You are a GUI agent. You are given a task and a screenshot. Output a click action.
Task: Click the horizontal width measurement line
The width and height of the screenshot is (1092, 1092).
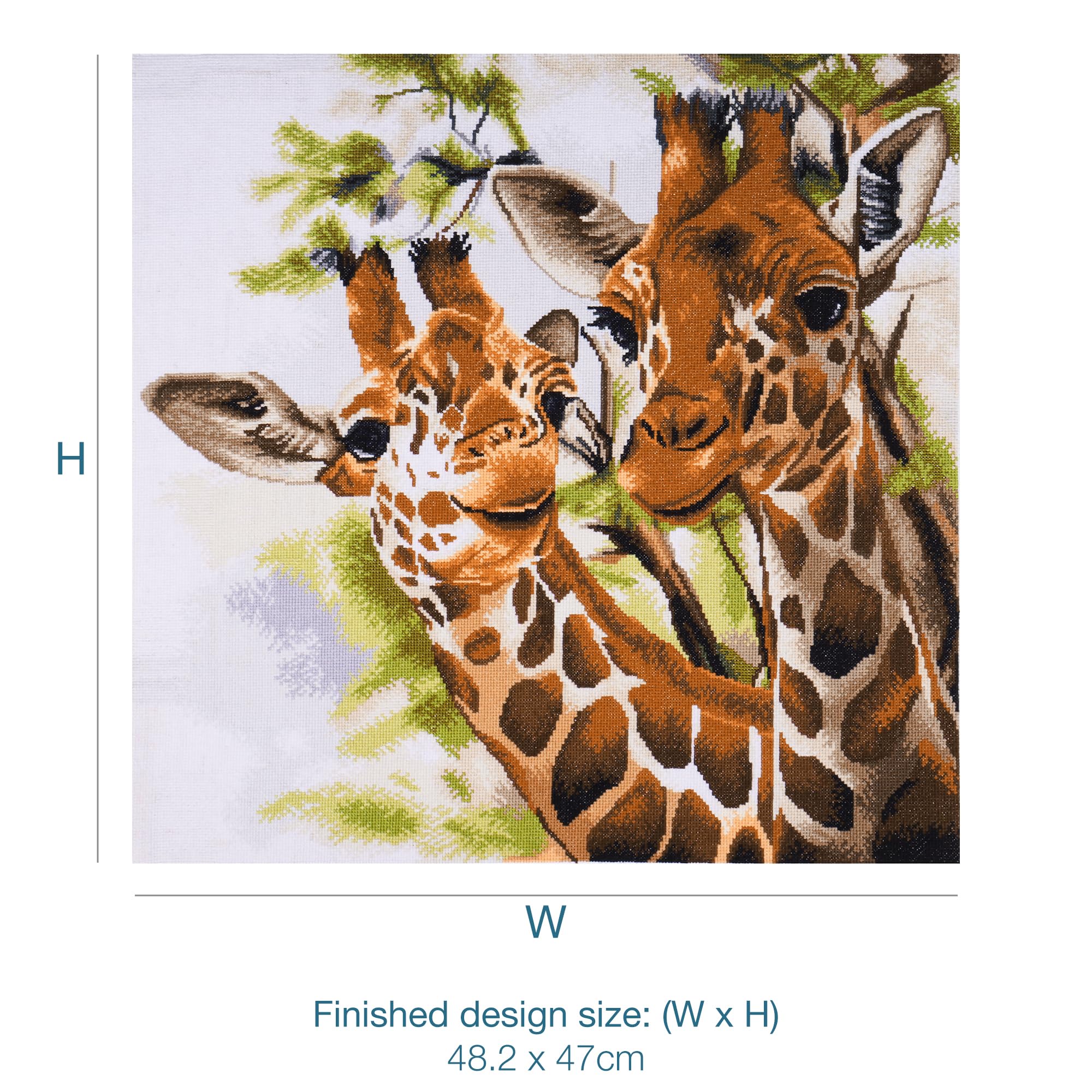pyautogui.click(x=546, y=896)
